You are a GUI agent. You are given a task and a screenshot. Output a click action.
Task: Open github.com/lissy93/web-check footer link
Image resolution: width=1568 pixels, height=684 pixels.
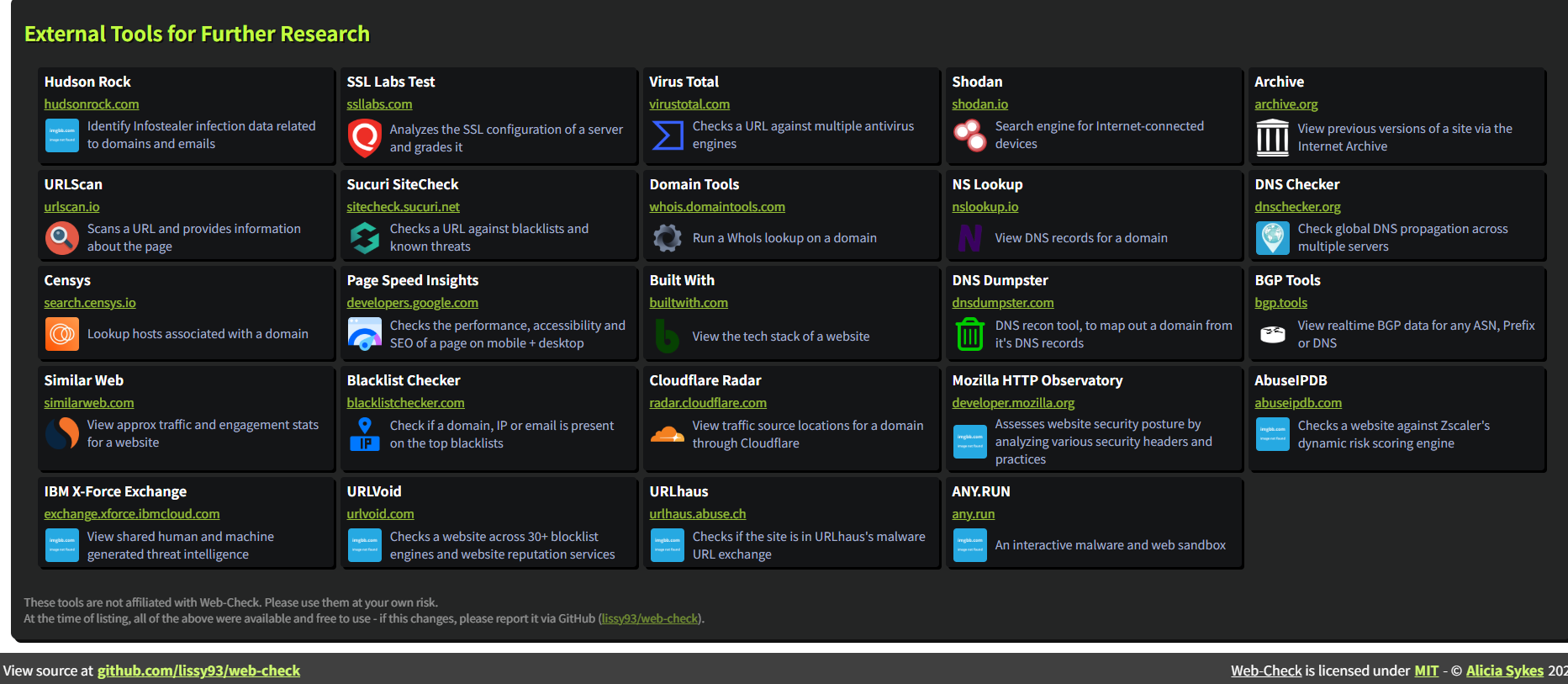(x=198, y=671)
